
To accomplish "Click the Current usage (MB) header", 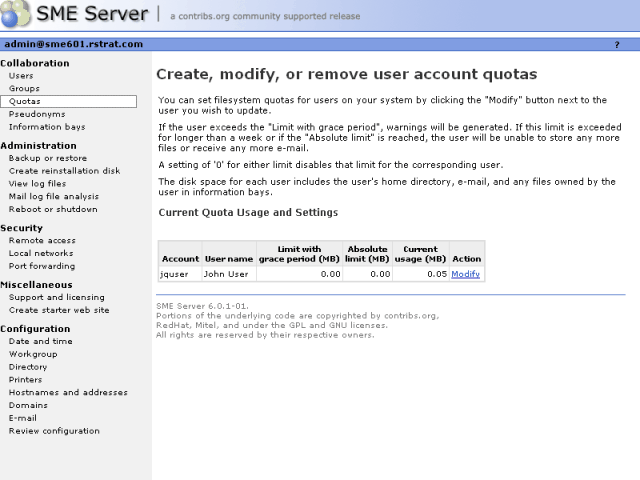I will [x=420, y=254].
